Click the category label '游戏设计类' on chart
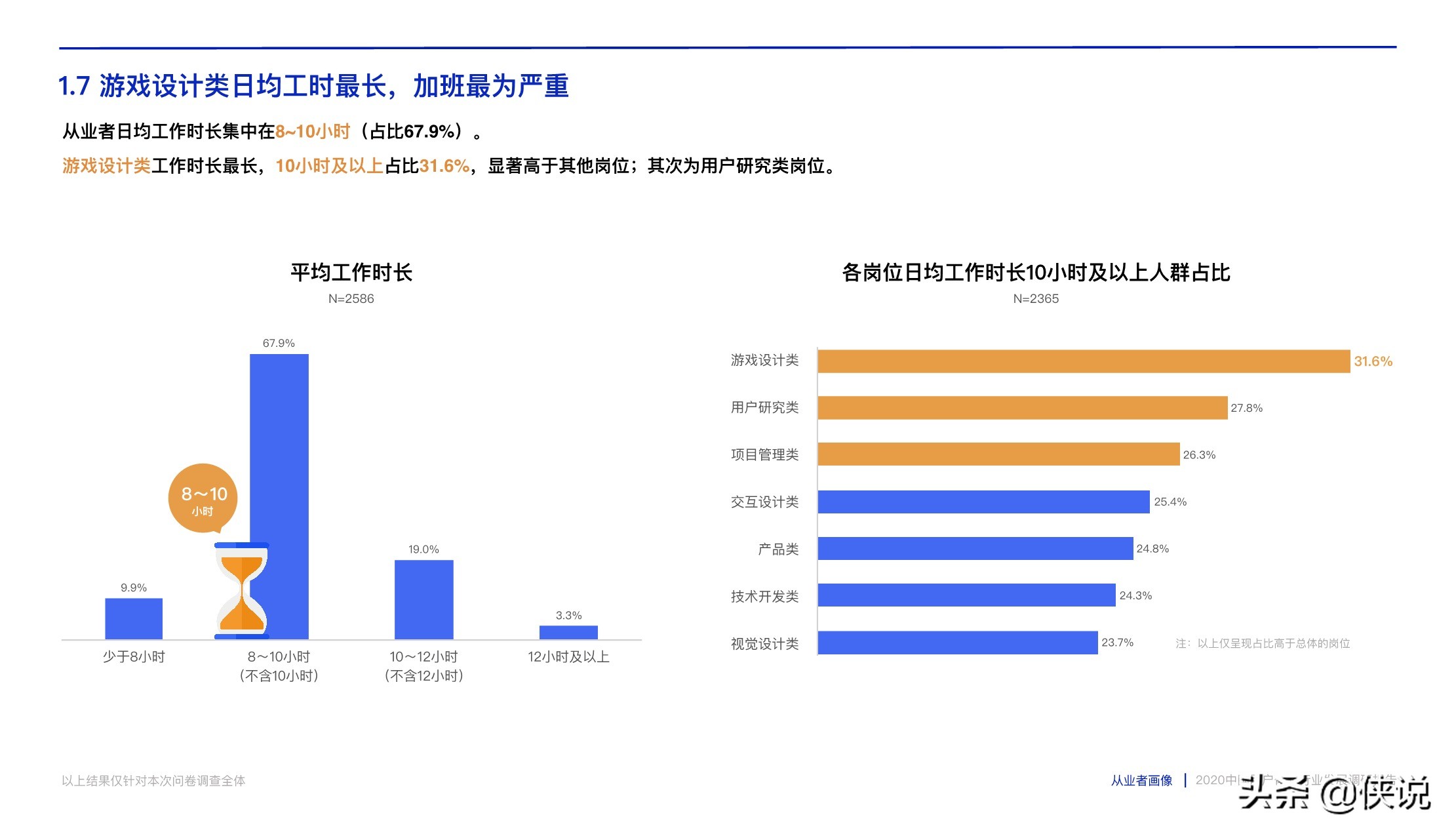The height and width of the screenshot is (836, 1456). [x=764, y=360]
